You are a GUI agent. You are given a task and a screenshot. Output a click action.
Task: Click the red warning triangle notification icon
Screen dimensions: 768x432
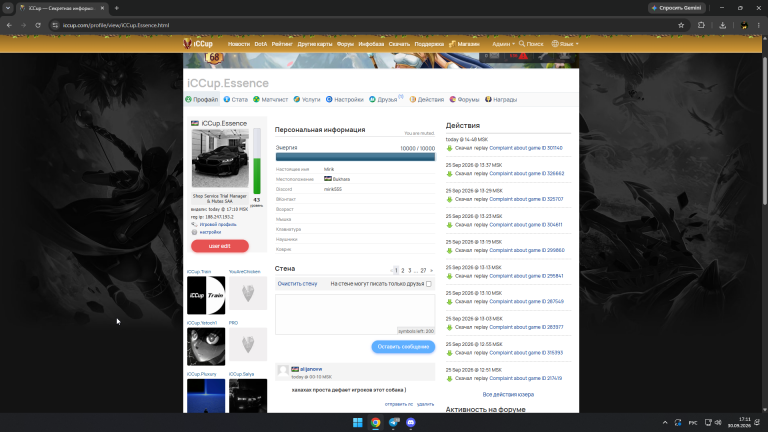[524, 56]
